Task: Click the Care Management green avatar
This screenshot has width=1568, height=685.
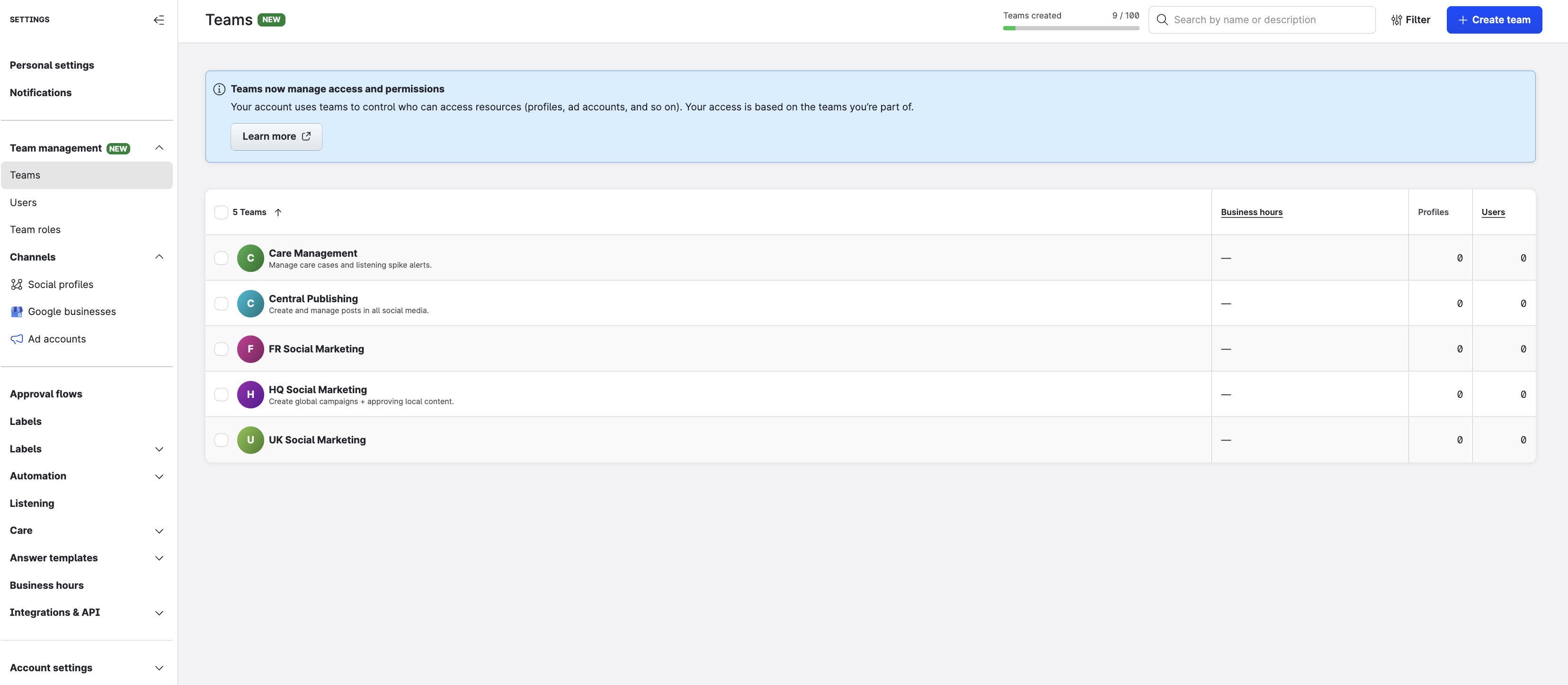Action: coord(250,258)
